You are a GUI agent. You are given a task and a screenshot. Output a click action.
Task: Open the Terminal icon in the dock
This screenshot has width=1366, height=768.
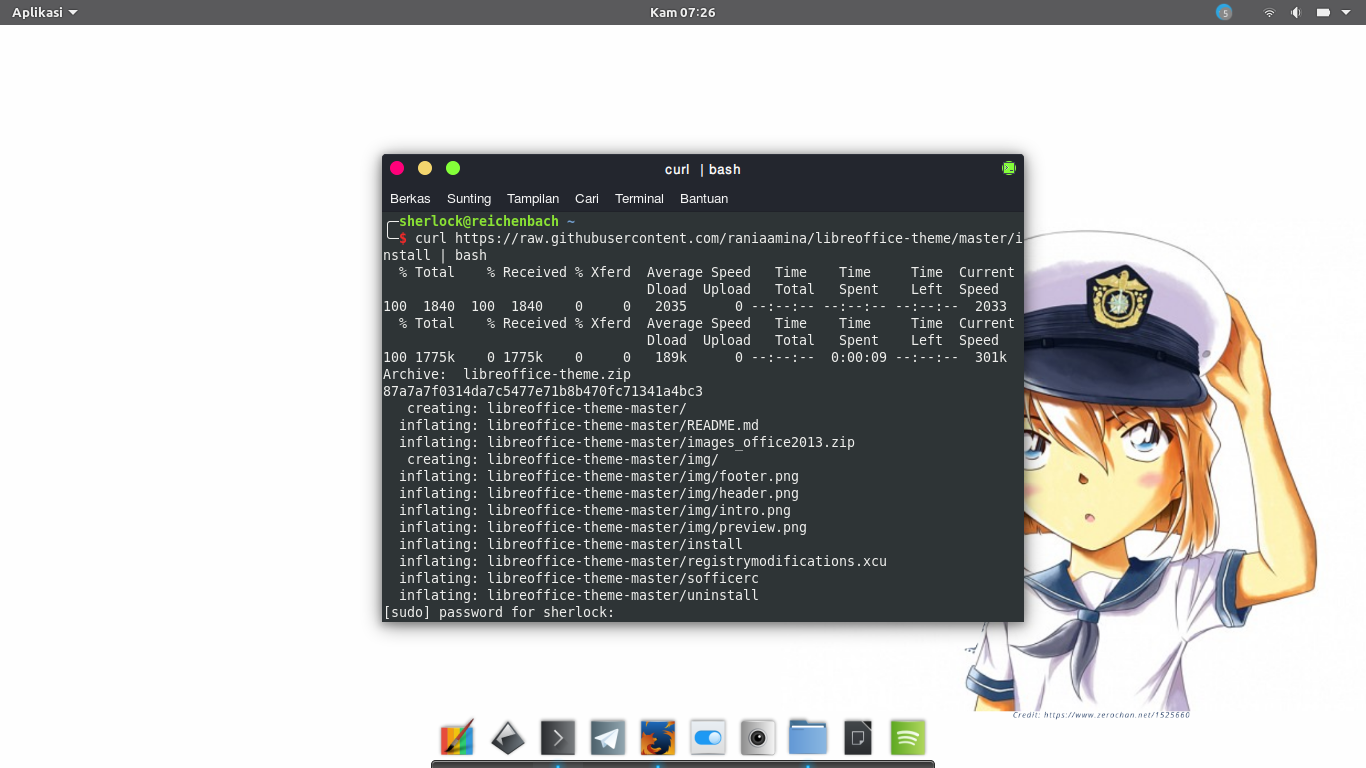(558, 738)
